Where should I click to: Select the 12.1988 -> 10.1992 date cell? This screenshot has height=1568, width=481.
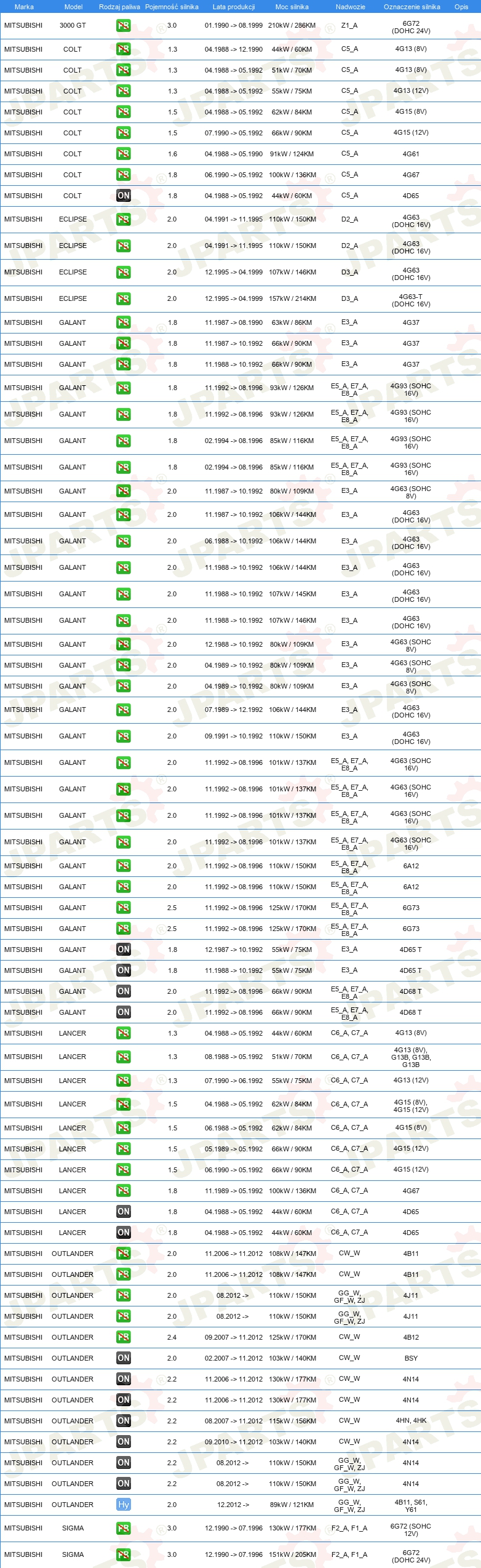pyautogui.click(x=234, y=644)
